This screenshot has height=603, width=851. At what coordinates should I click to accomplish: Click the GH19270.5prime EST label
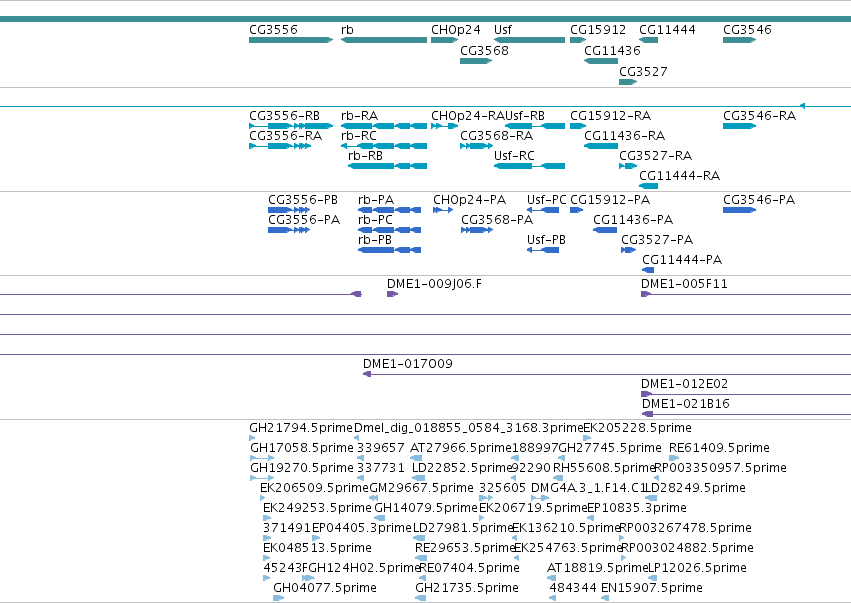point(302,468)
